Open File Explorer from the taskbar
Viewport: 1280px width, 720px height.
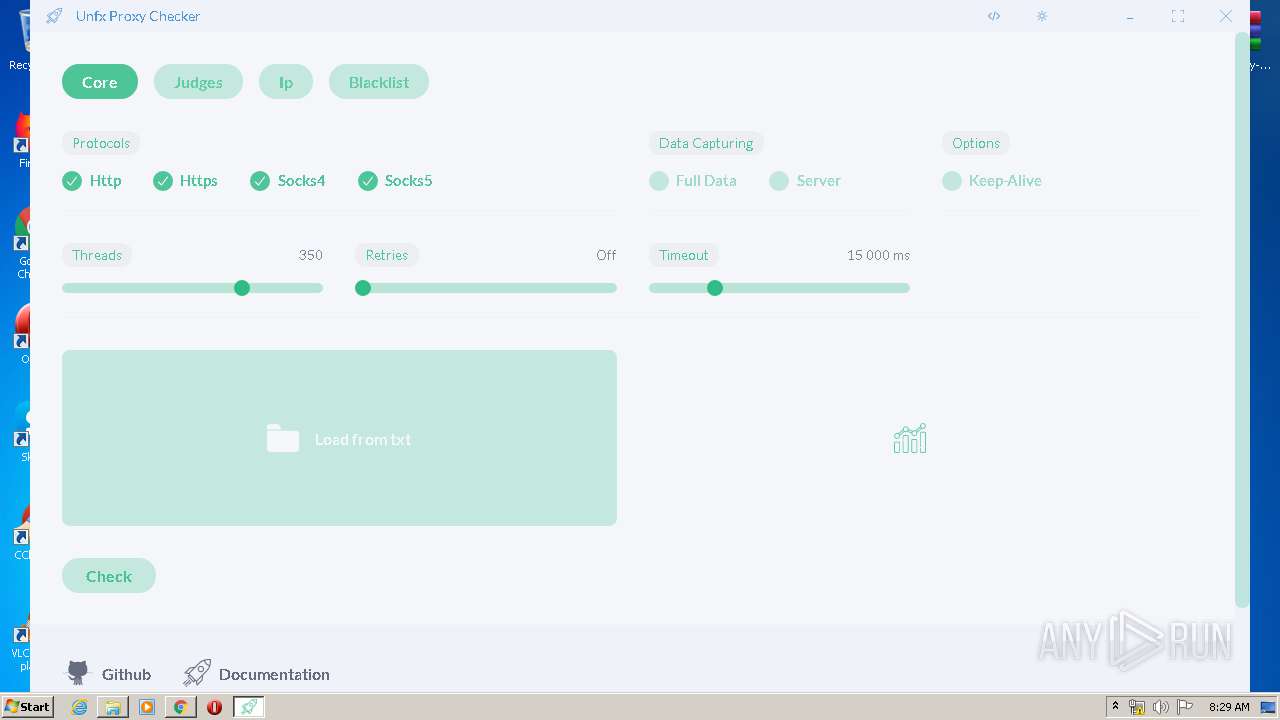(113, 707)
